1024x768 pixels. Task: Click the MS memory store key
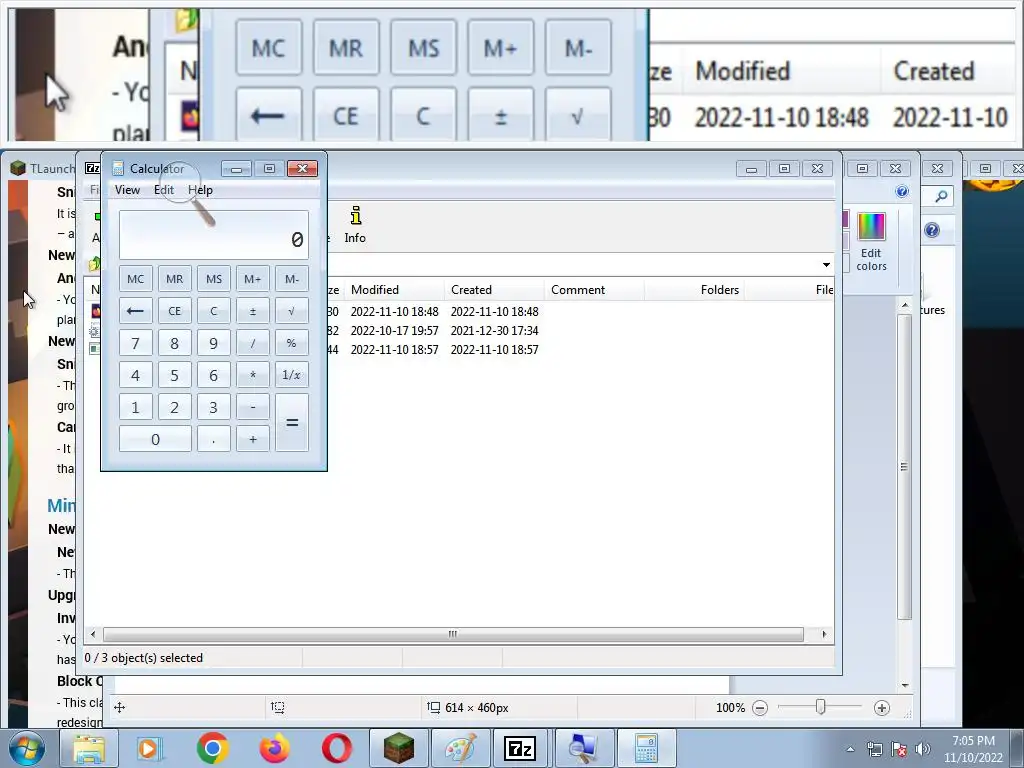(214, 279)
